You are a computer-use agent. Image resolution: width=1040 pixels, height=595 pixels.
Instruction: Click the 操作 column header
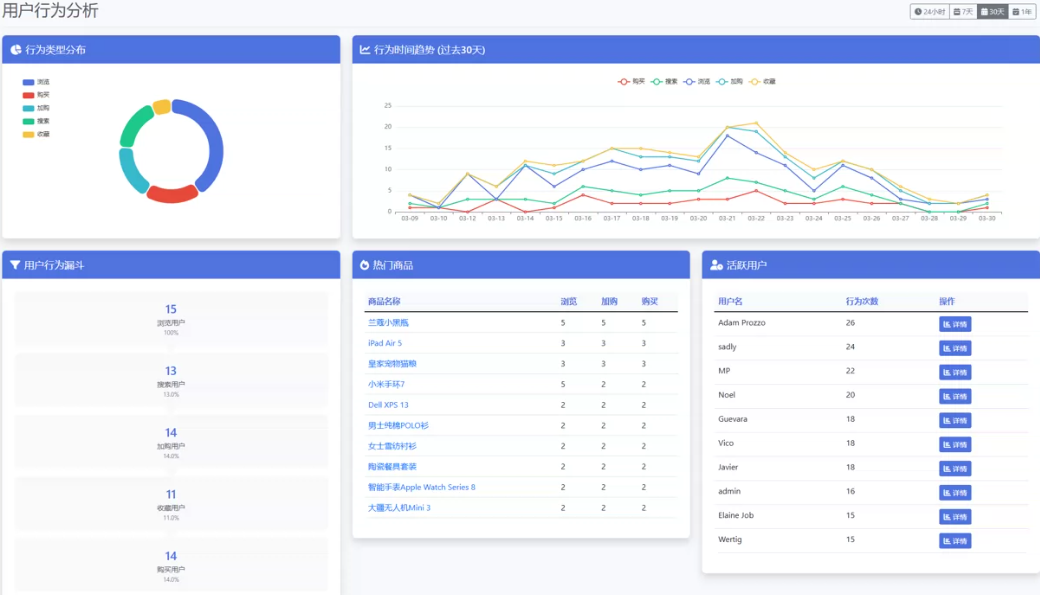946,301
